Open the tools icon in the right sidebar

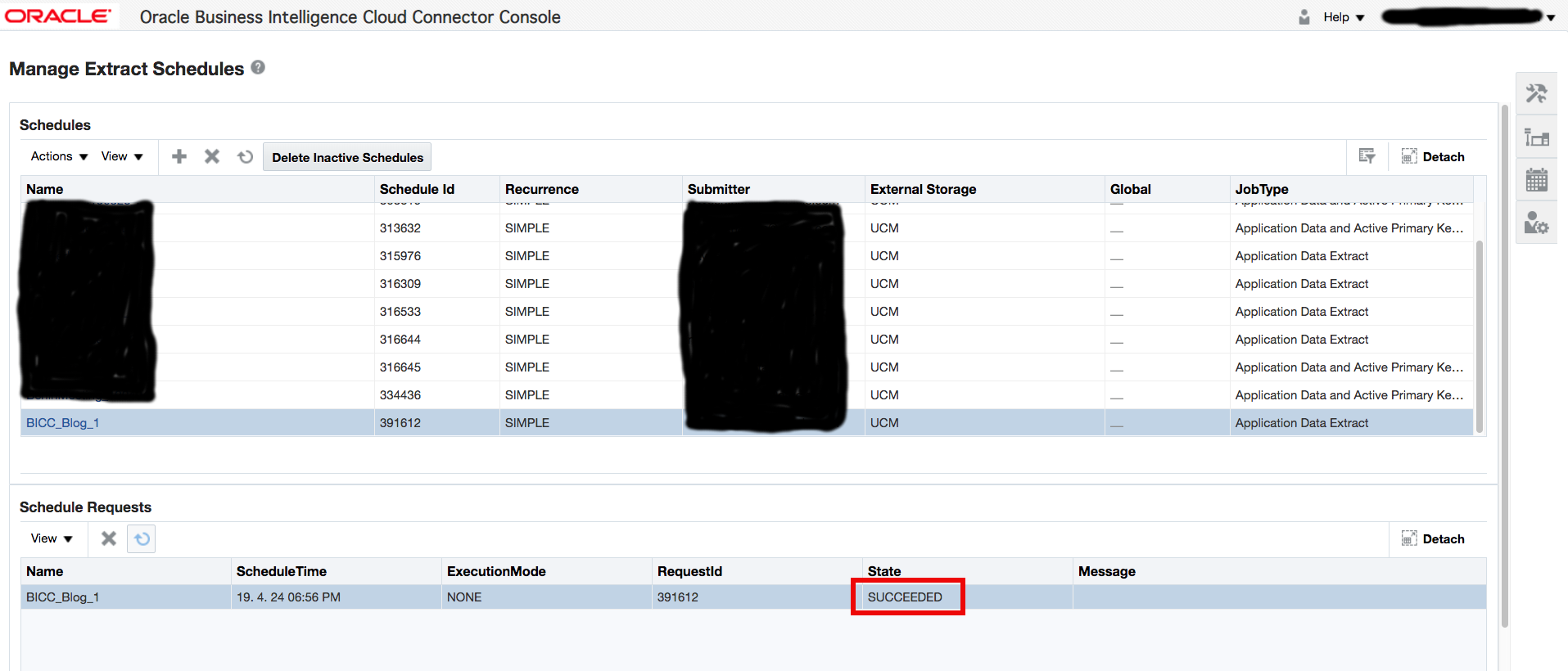click(1536, 94)
